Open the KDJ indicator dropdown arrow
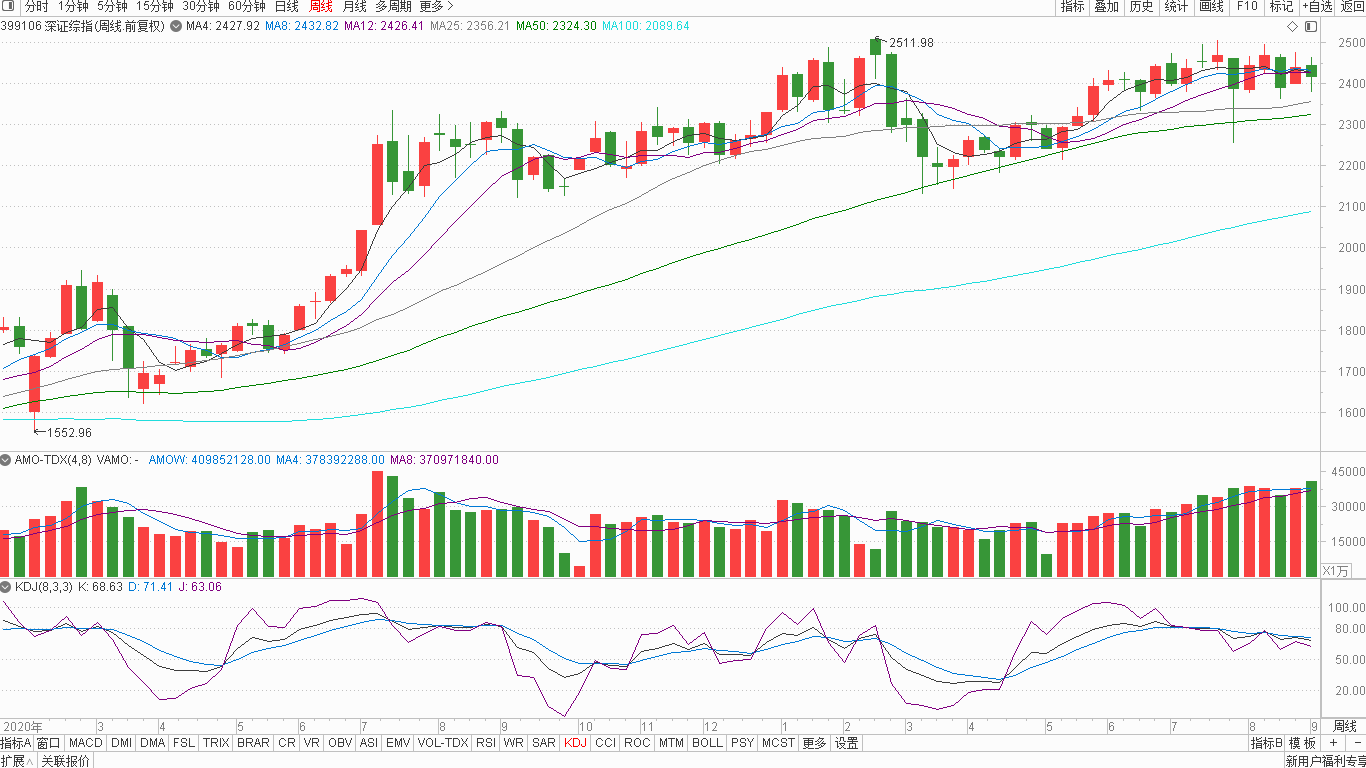1366x768 pixels. [x=6, y=587]
